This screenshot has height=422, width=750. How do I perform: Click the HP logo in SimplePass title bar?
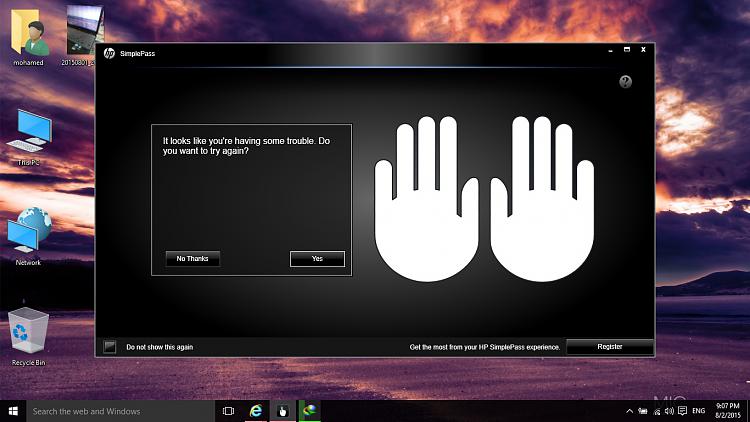pos(109,53)
